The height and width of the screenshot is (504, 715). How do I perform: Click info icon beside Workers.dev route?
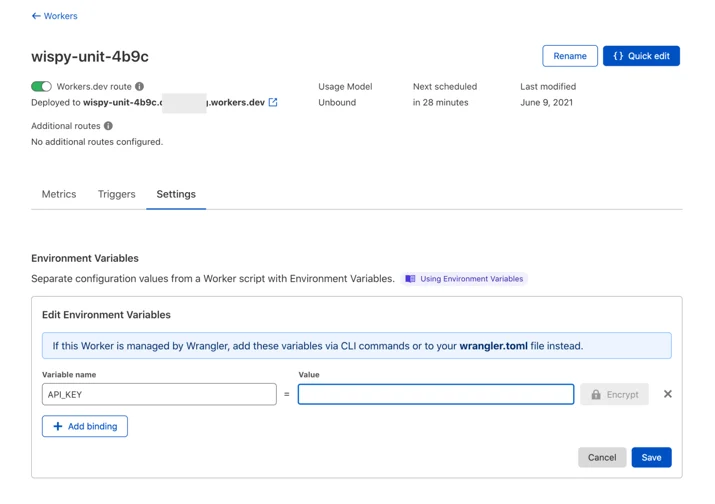(x=140, y=86)
